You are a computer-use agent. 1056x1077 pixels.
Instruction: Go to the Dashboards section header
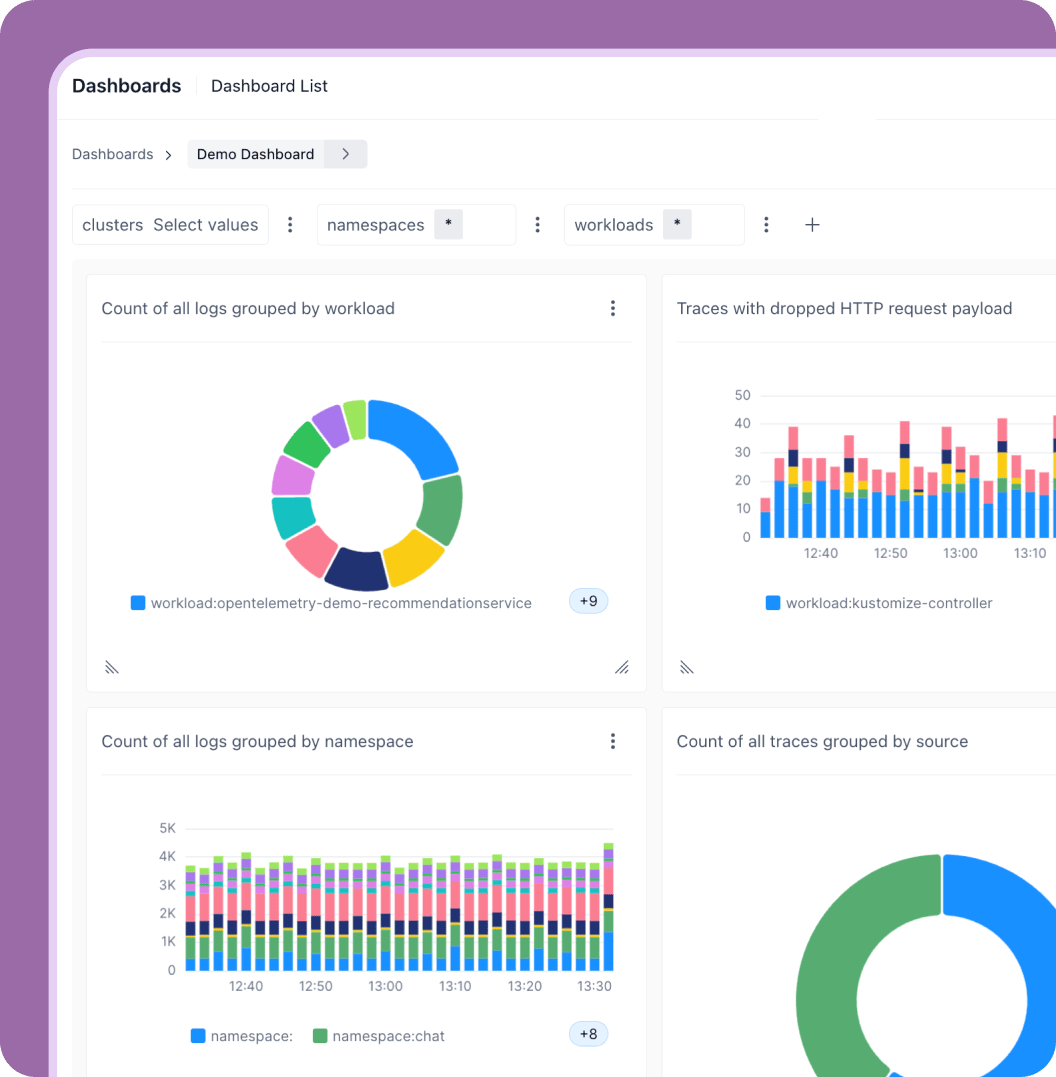point(126,86)
